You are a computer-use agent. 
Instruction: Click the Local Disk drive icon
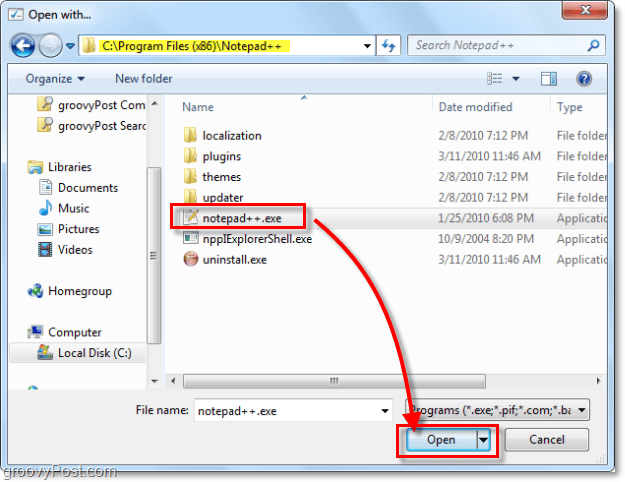click(x=45, y=352)
